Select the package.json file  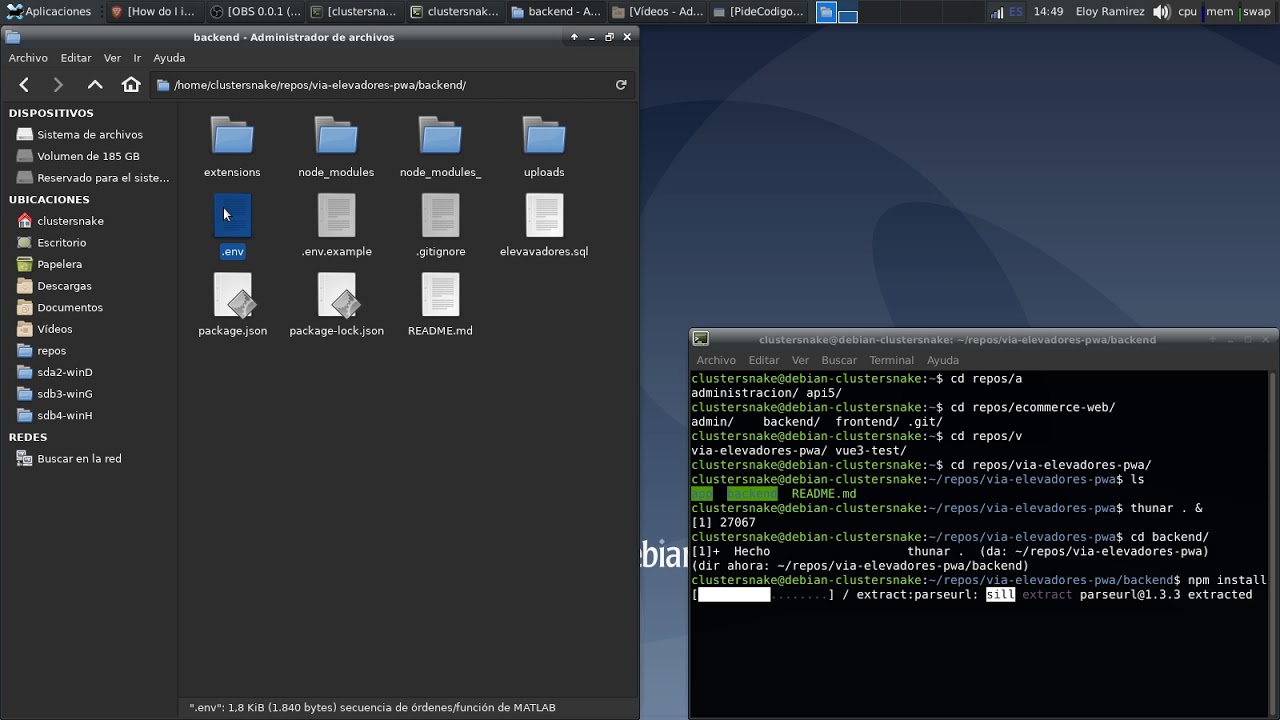pos(232,304)
